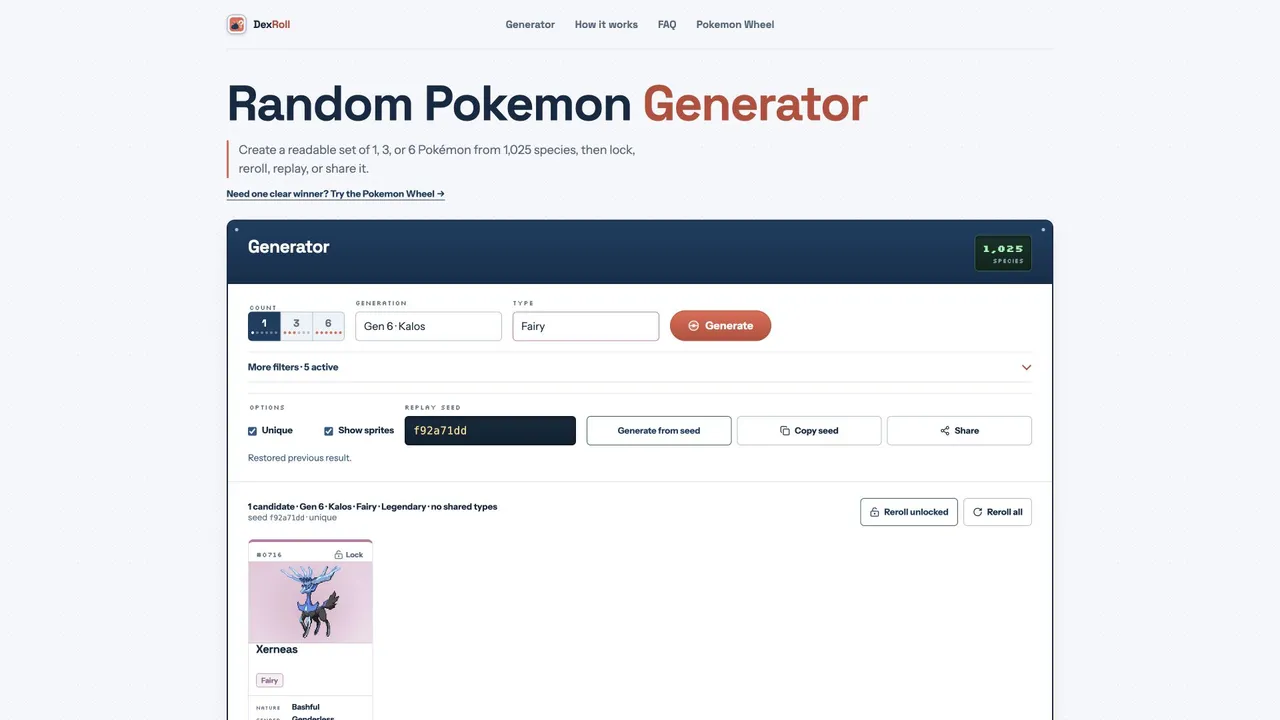
Task: Toggle the Show sprites checkbox
Action: (329, 431)
